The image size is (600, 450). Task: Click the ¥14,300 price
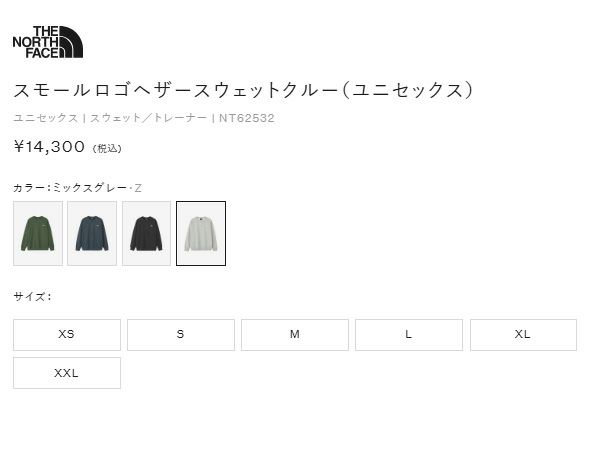pyautogui.click(x=49, y=147)
